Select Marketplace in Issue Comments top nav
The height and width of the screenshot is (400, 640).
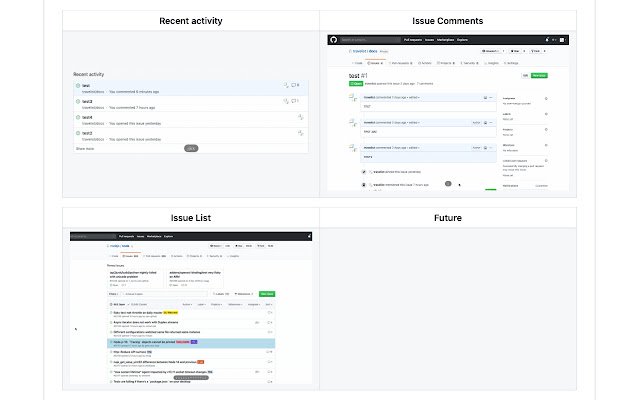(445, 40)
